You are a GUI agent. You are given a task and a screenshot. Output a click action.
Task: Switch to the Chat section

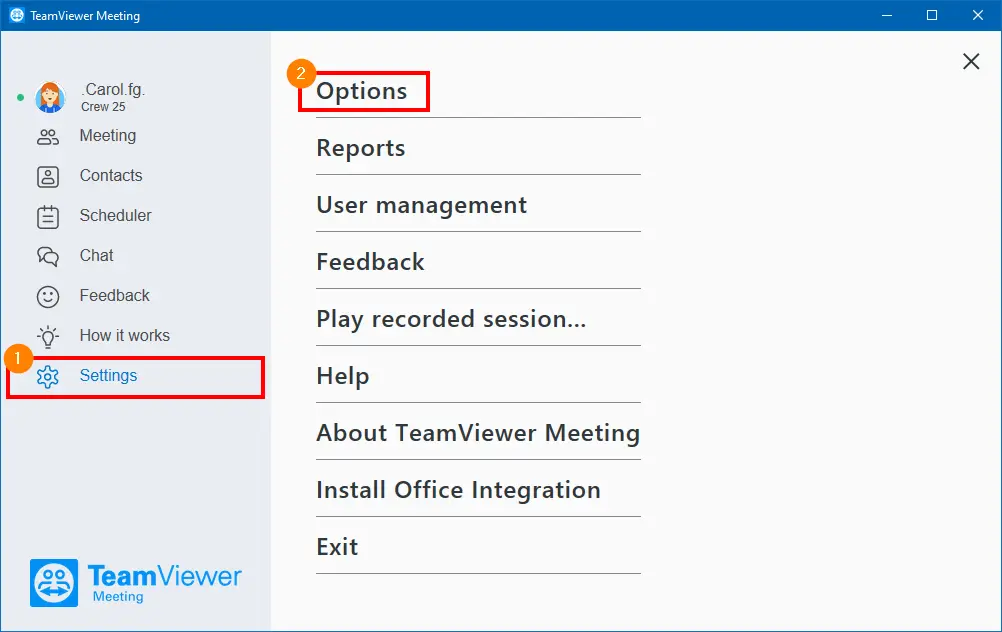tap(96, 255)
